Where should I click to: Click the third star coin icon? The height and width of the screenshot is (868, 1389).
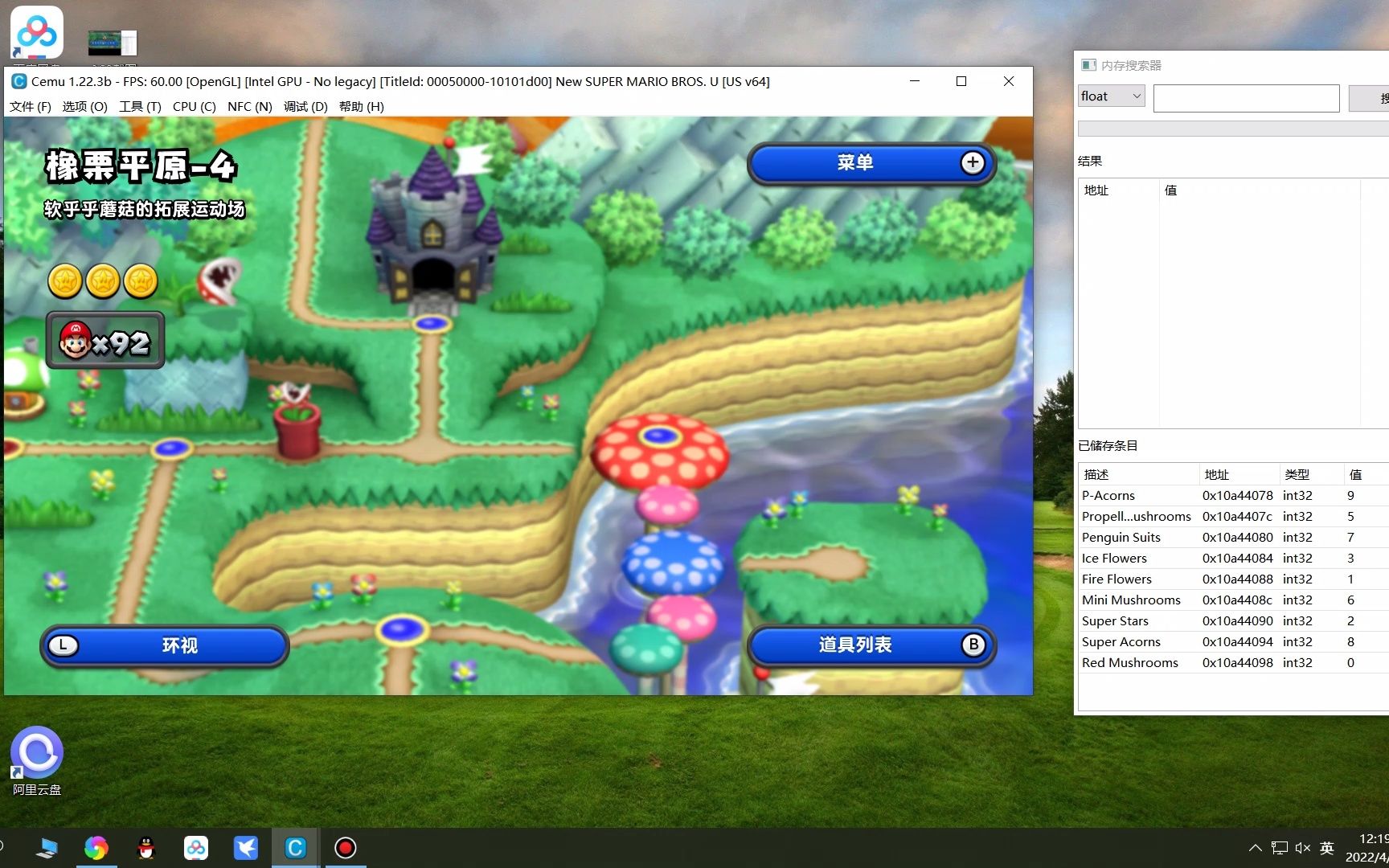tap(141, 281)
